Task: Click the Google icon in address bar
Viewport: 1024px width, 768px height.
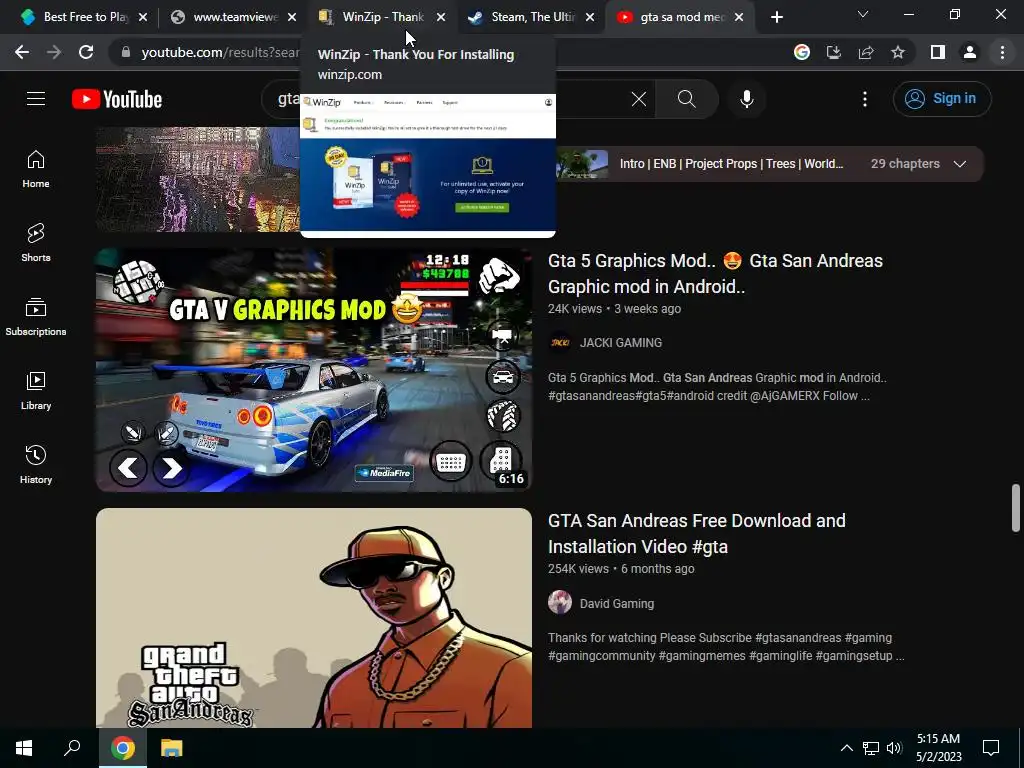Action: tap(802, 52)
